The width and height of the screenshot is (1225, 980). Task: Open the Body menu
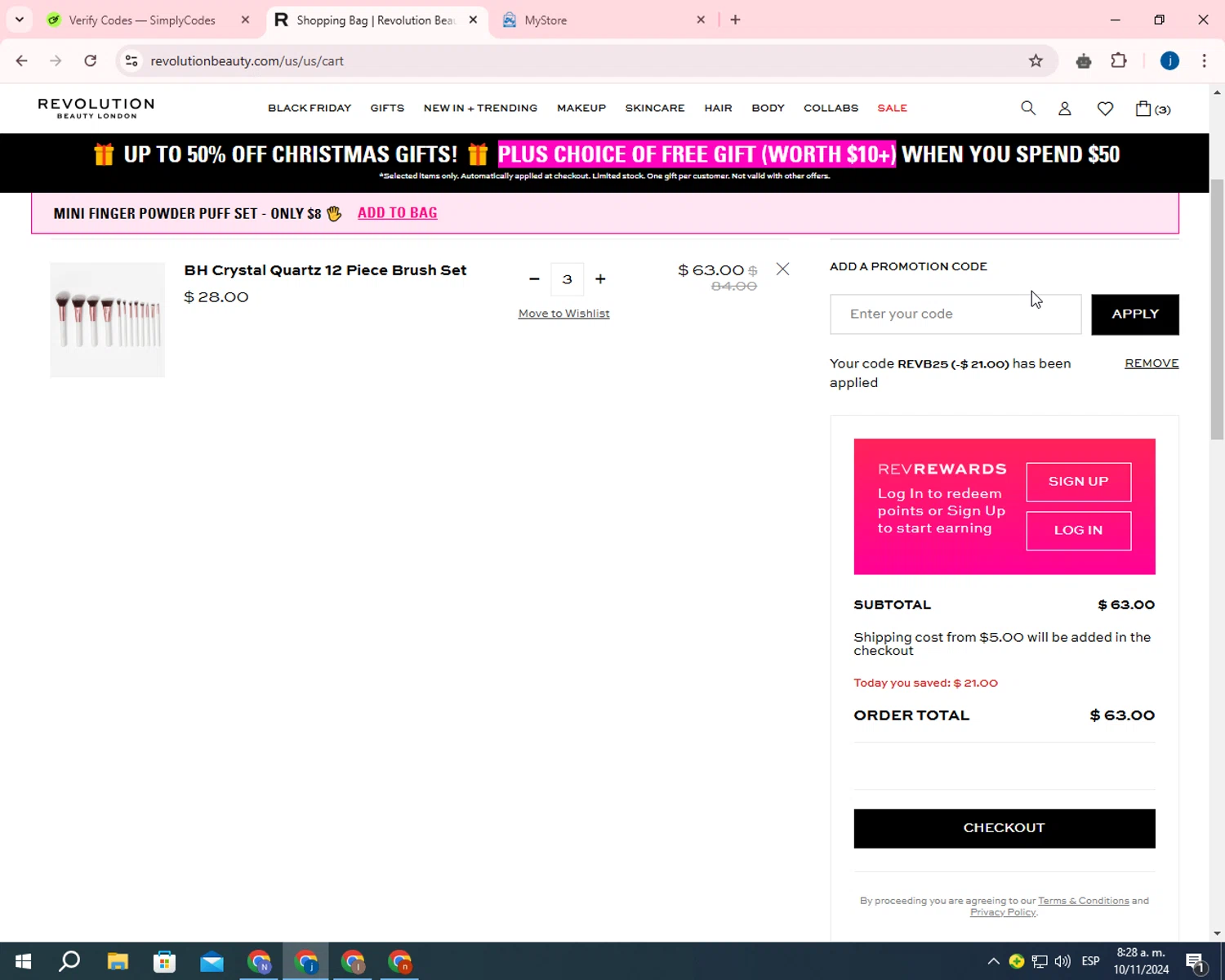pos(768,108)
